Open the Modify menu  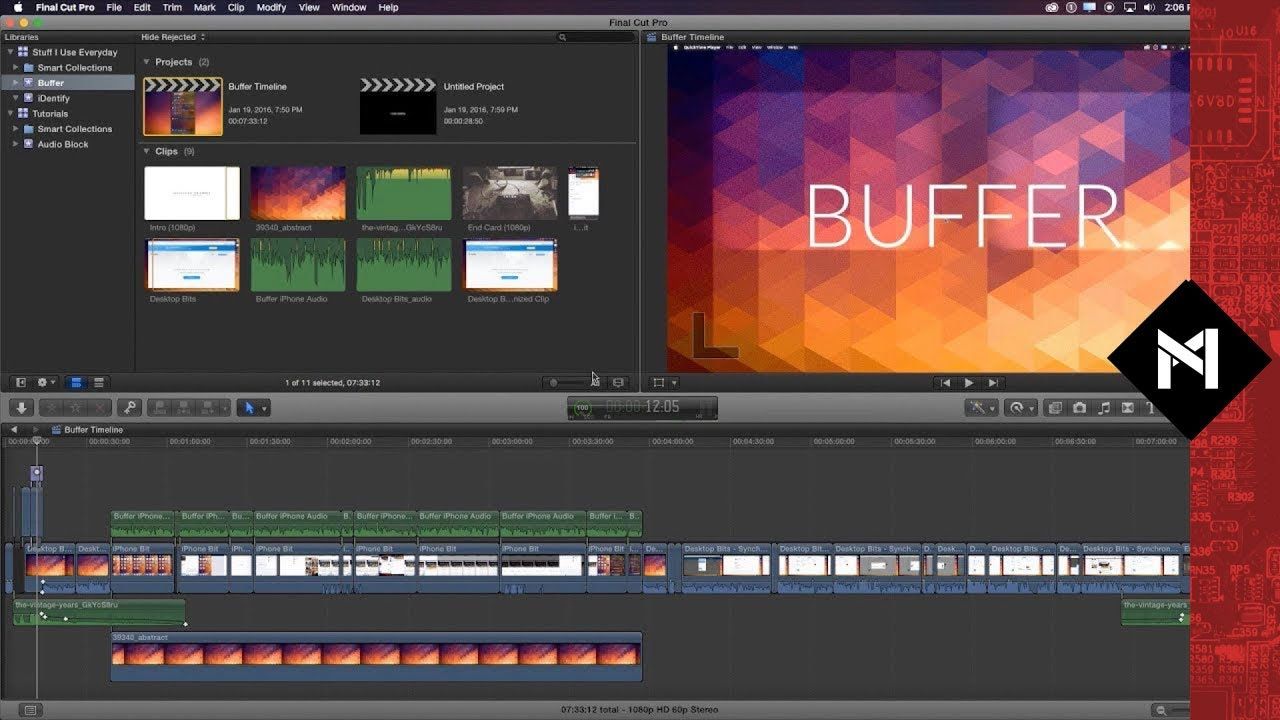[270, 7]
